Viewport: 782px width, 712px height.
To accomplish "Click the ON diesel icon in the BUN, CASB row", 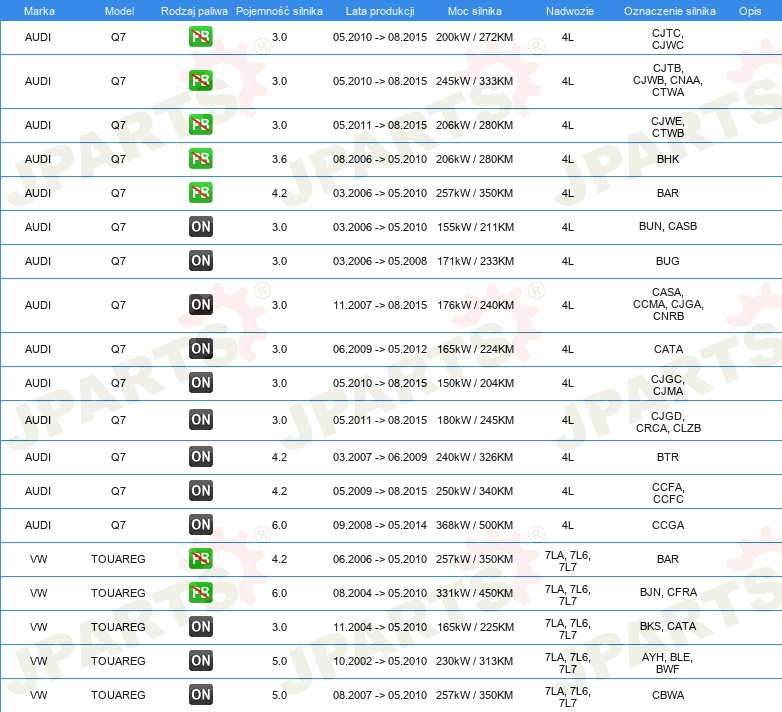I will point(200,226).
